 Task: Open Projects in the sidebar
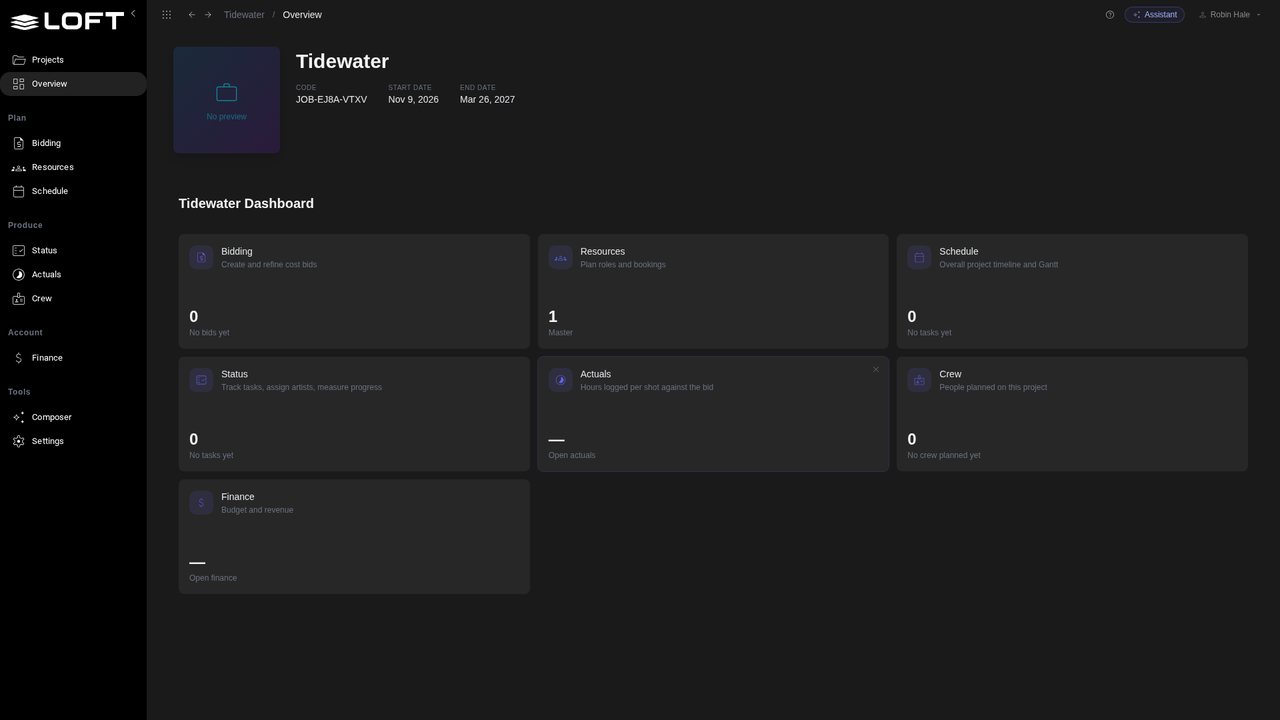[73, 60]
